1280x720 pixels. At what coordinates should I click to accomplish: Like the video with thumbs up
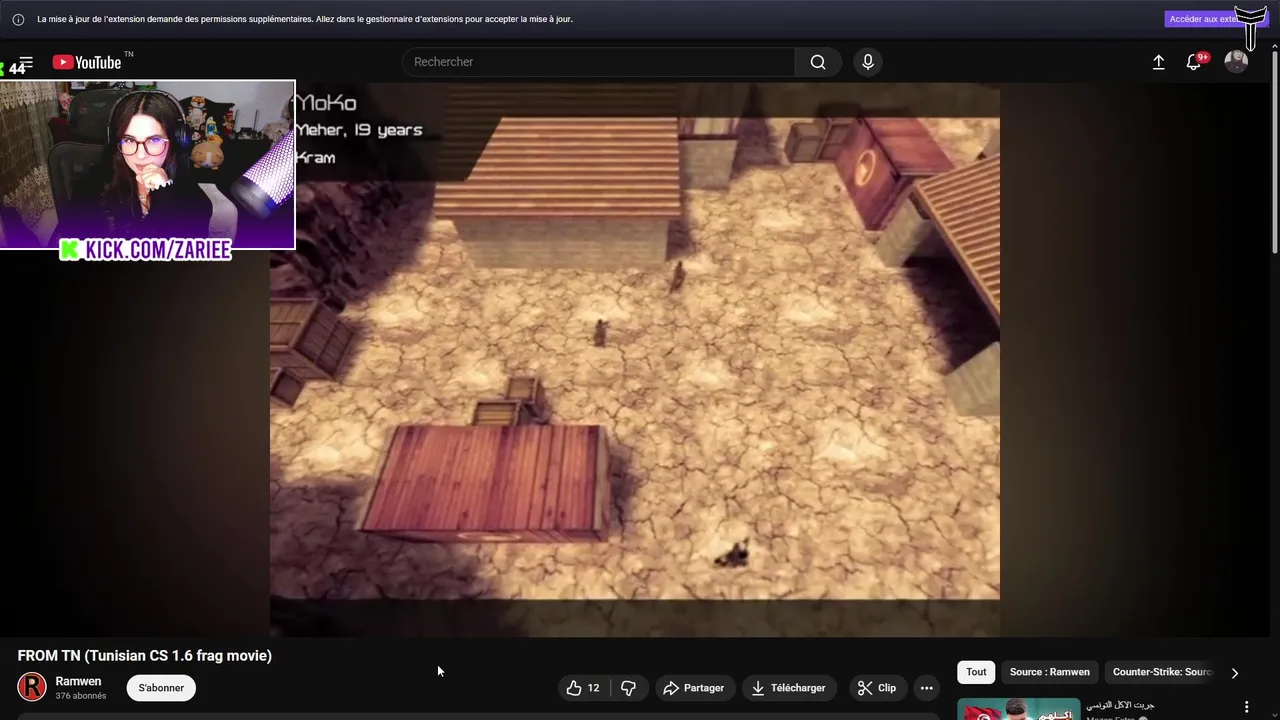(x=583, y=688)
